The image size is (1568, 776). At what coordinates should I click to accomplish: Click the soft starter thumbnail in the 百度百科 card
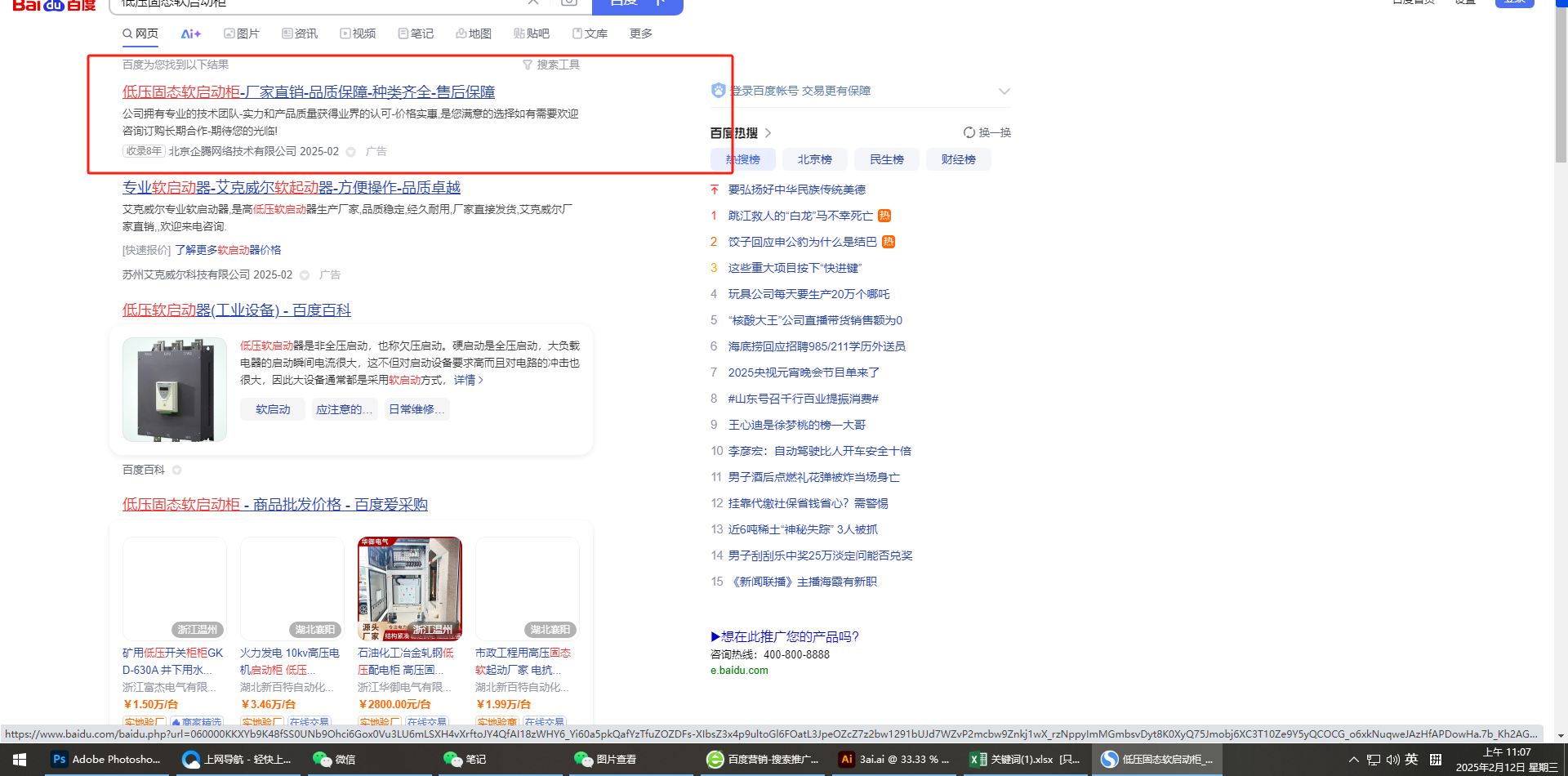[x=175, y=390]
